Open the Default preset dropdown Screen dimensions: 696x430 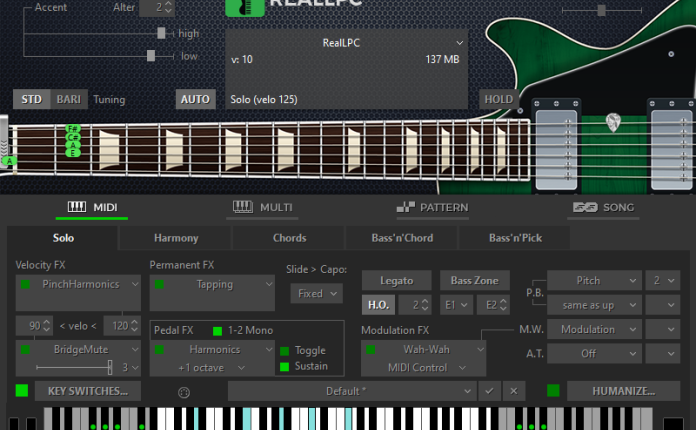(x=352, y=391)
